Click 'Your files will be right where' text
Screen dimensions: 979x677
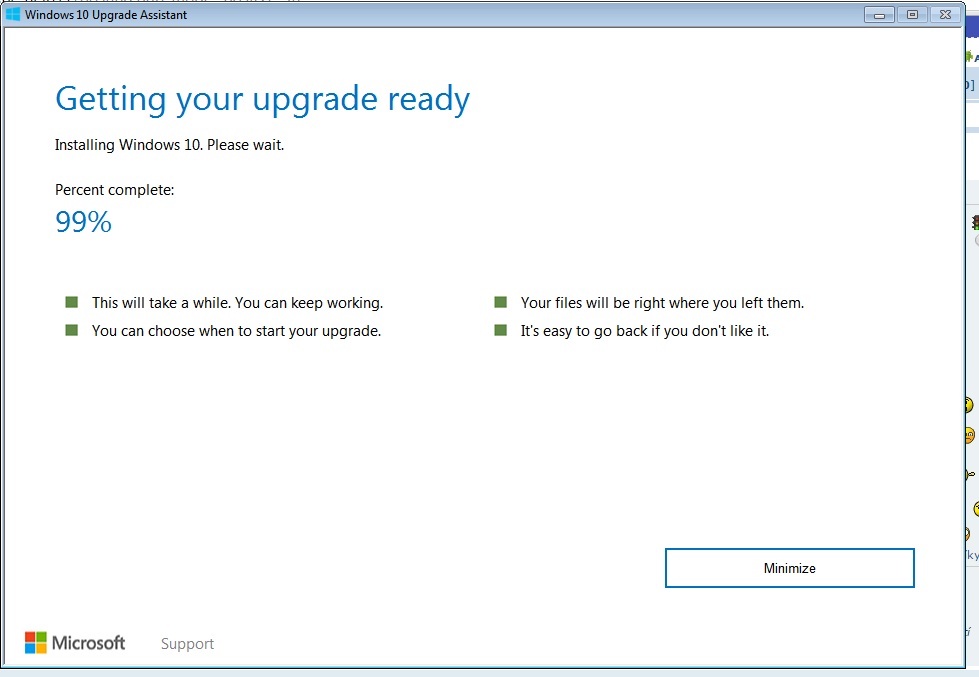(x=662, y=303)
